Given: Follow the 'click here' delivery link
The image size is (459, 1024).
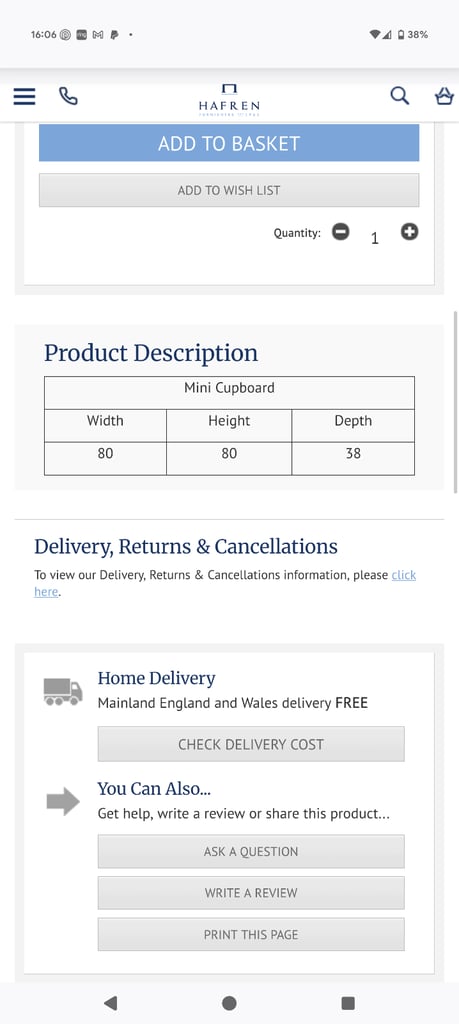Looking at the screenshot, I should (225, 584).
